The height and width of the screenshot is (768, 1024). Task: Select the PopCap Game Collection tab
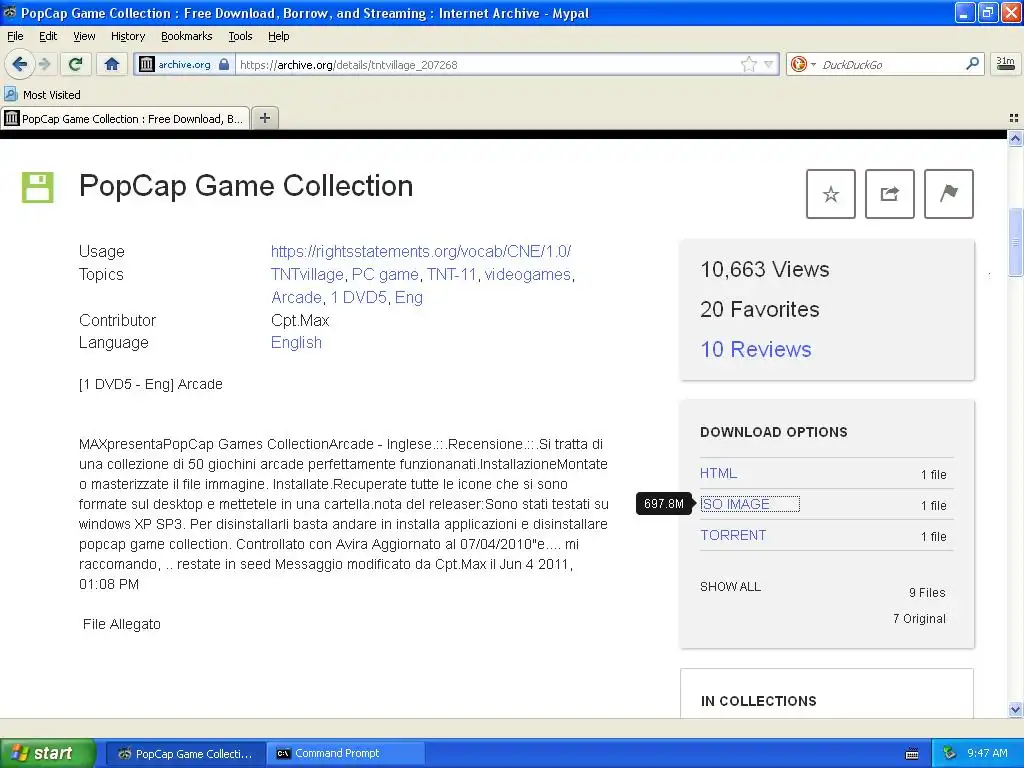(125, 119)
